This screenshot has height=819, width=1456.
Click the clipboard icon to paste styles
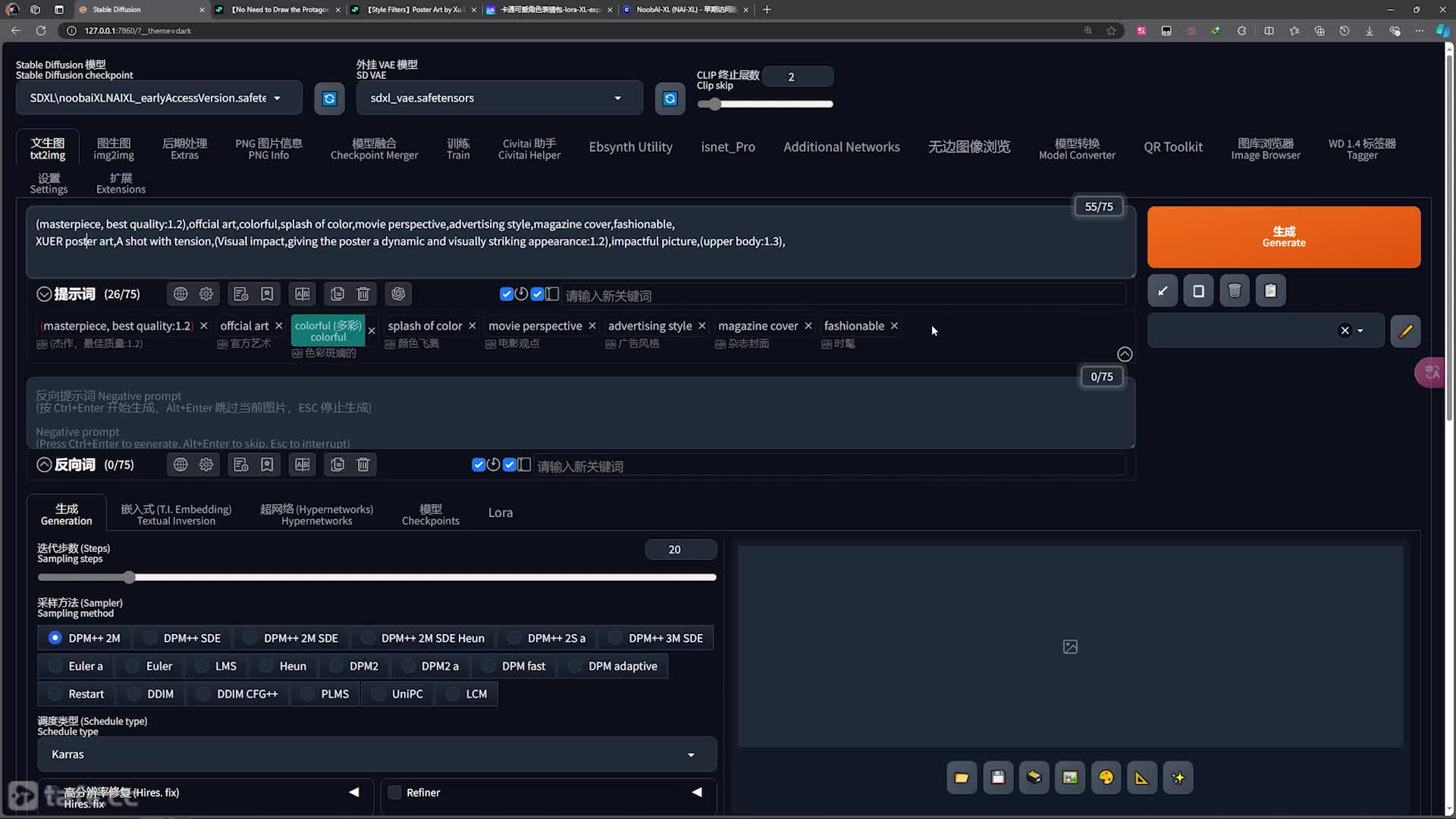click(1270, 290)
